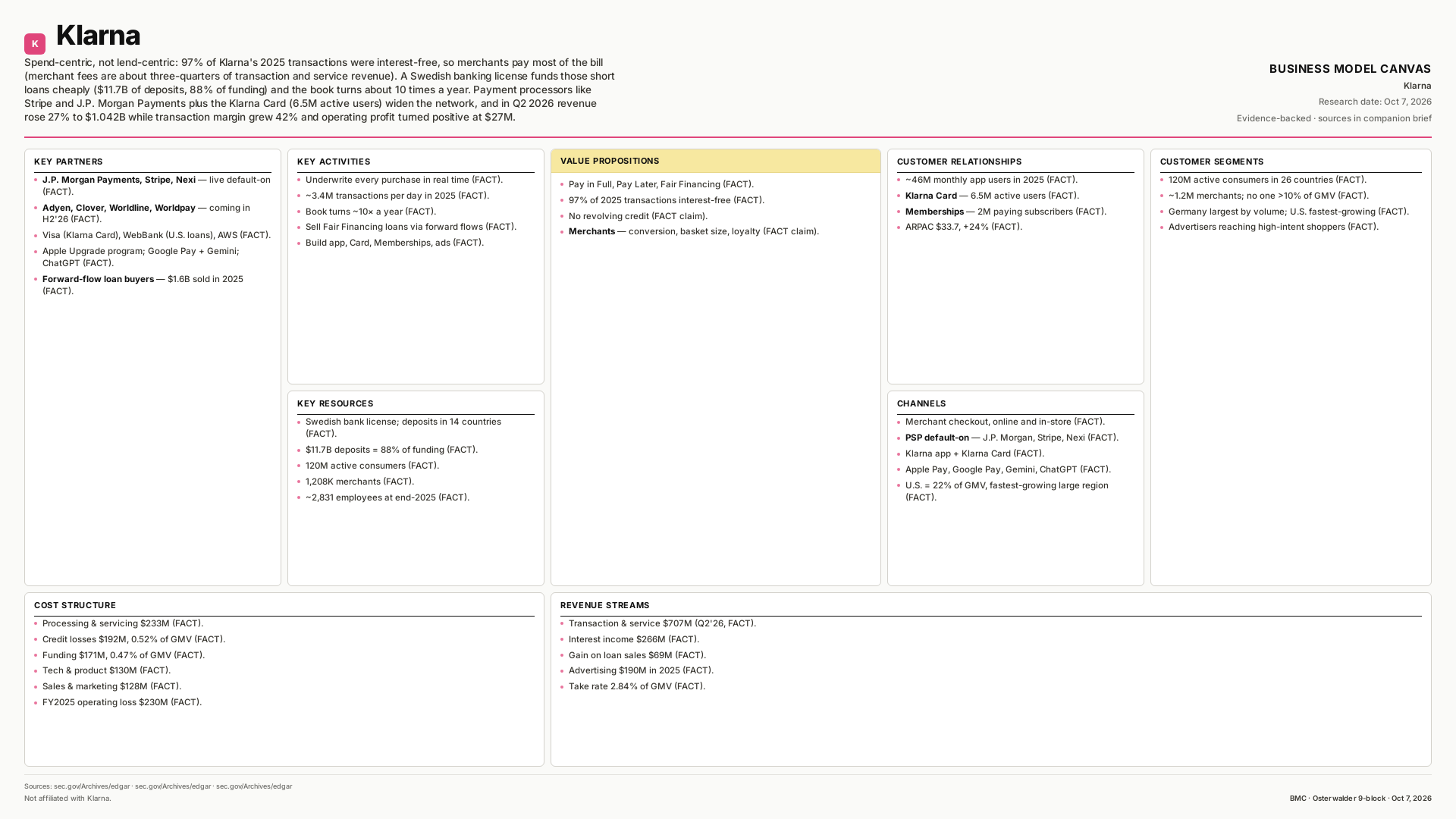Select '$11.7B deposits = 88% of funding' line
Image resolution: width=1456 pixels, height=819 pixels.
coord(391,450)
